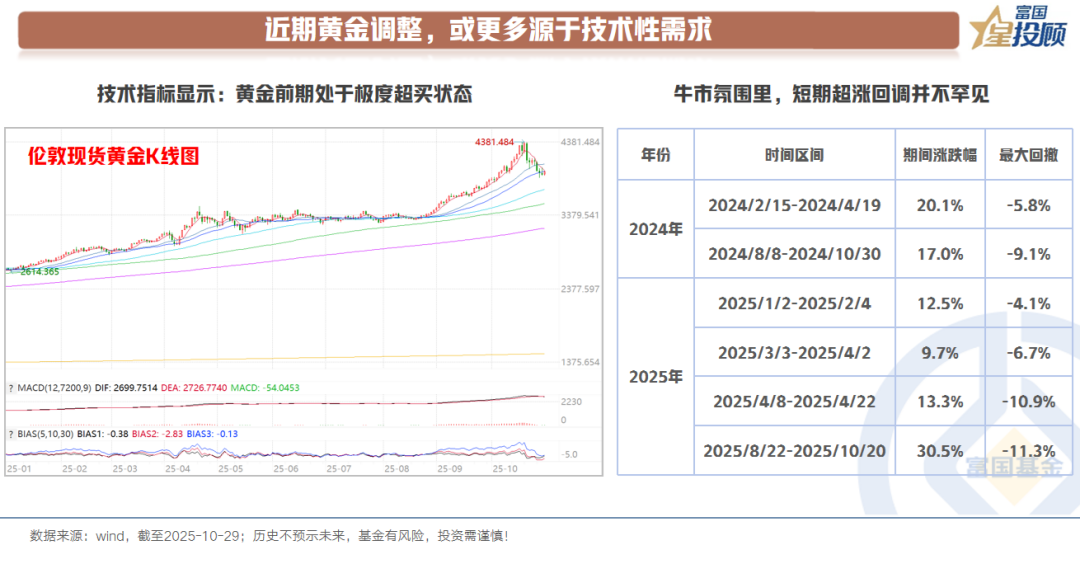Click the help icon beside BIAS indicator
The image size is (1080, 564).
[11, 435]
